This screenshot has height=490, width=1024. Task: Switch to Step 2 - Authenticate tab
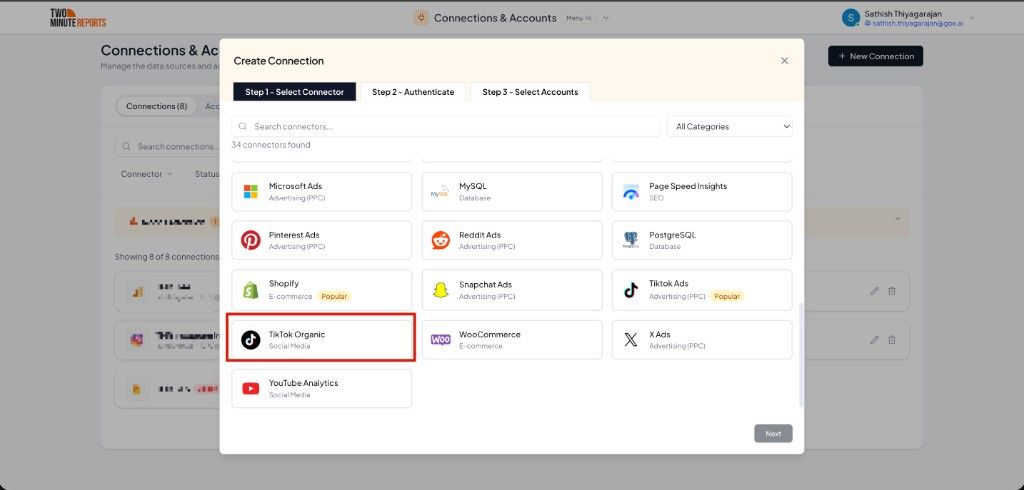(x=413, y=92)
